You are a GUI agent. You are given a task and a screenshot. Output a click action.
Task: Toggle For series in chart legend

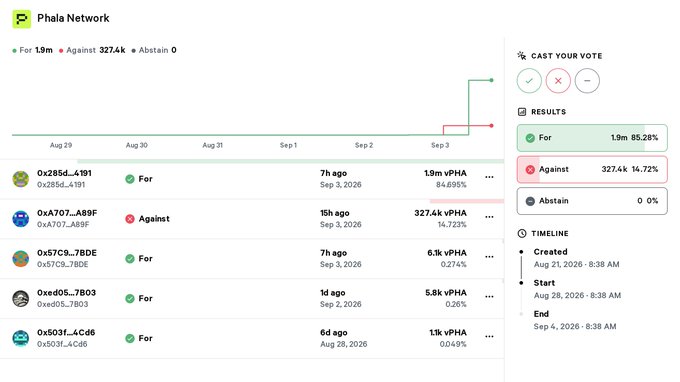(33, 50)
